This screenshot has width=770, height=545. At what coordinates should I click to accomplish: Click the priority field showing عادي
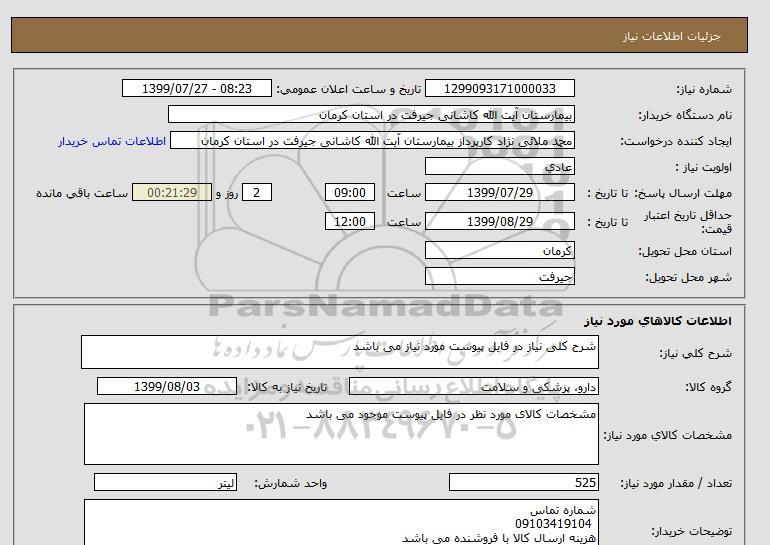point(499,166)
